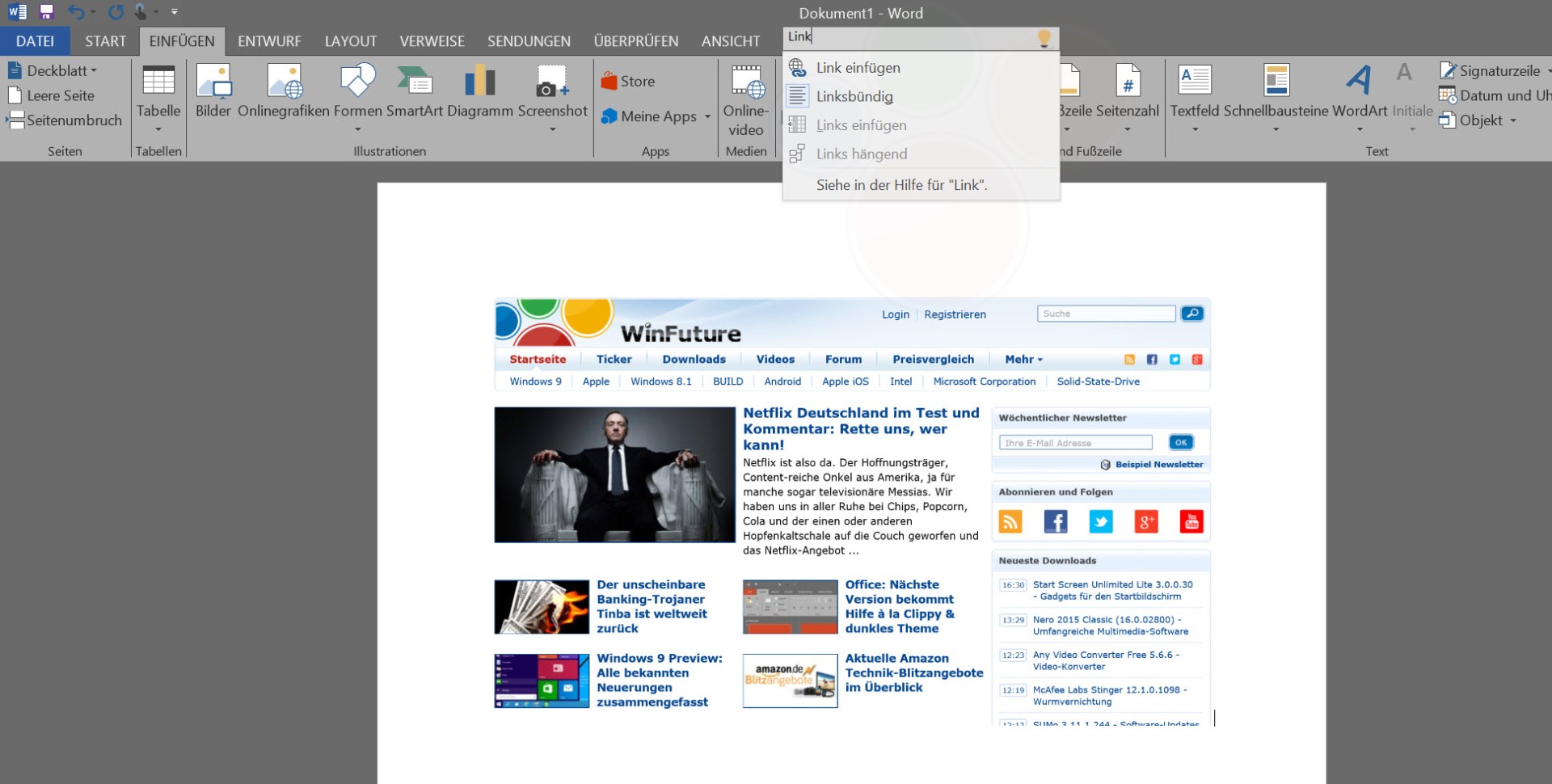Open the Signaturzeile dropdown arrow

pos(1548,71)
